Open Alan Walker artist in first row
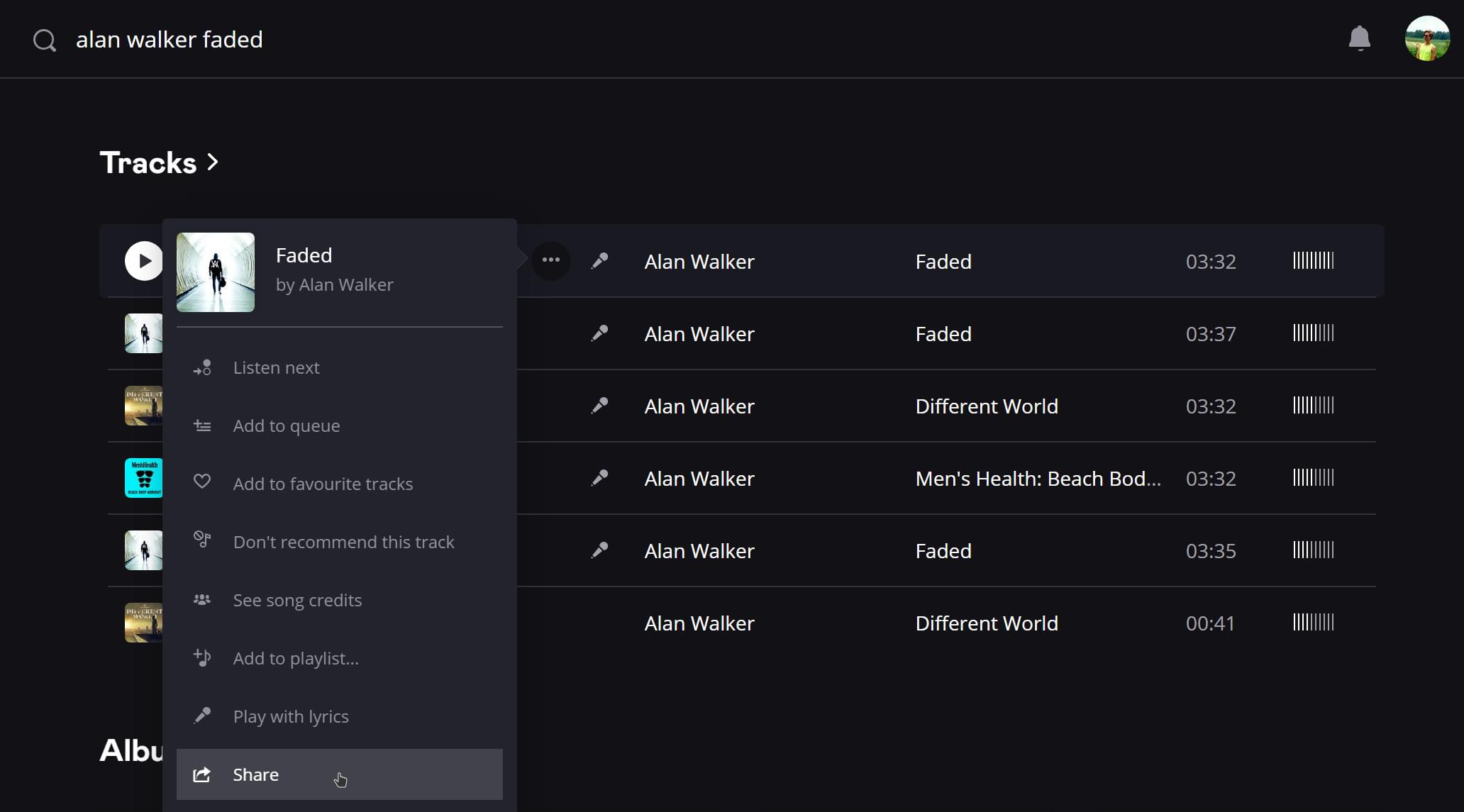Image resolution: width=1464 pixels, height=812 pixels. point(699,262)
